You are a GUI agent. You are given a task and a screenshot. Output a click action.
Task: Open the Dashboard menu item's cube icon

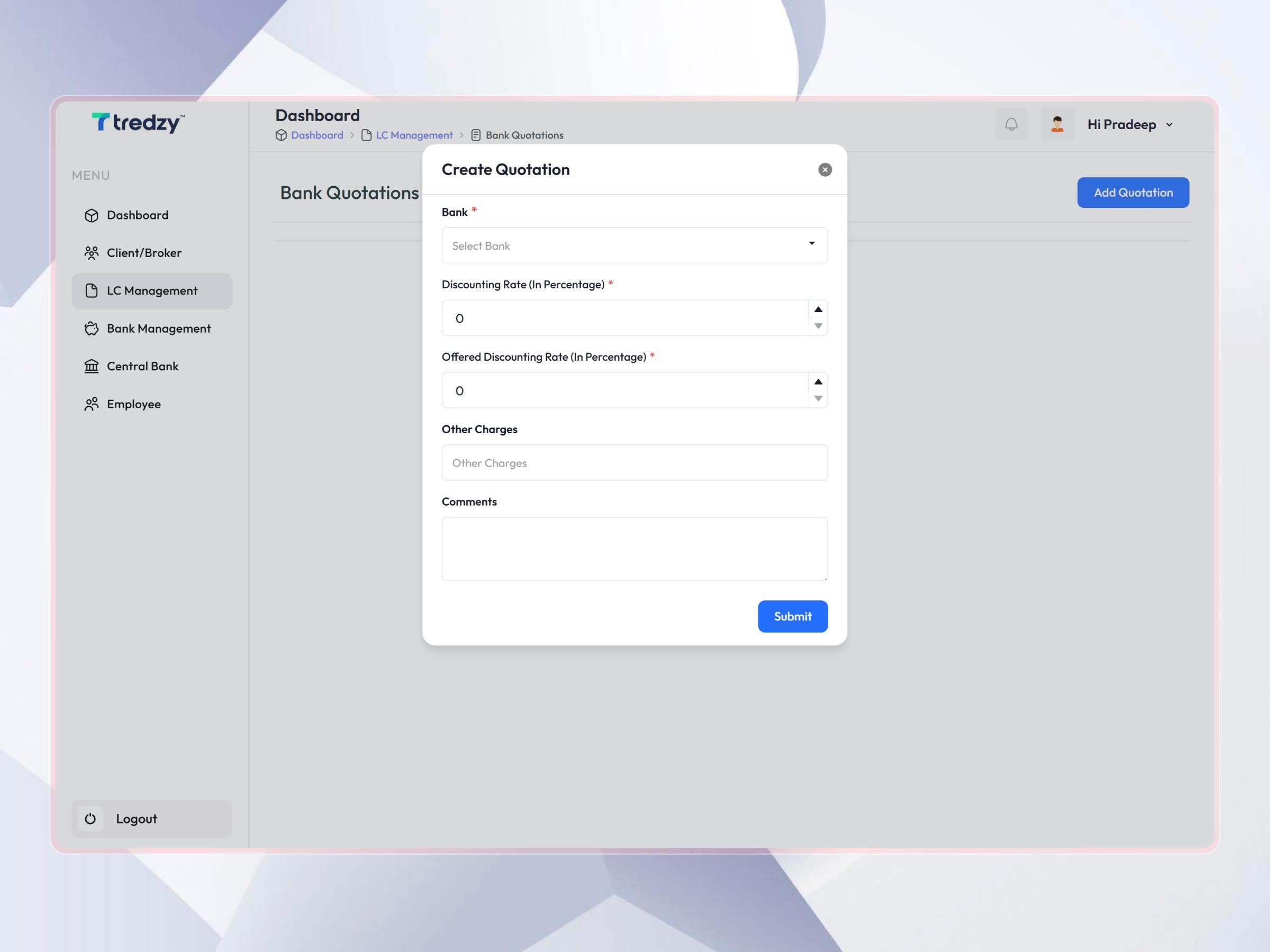(93, 215)
